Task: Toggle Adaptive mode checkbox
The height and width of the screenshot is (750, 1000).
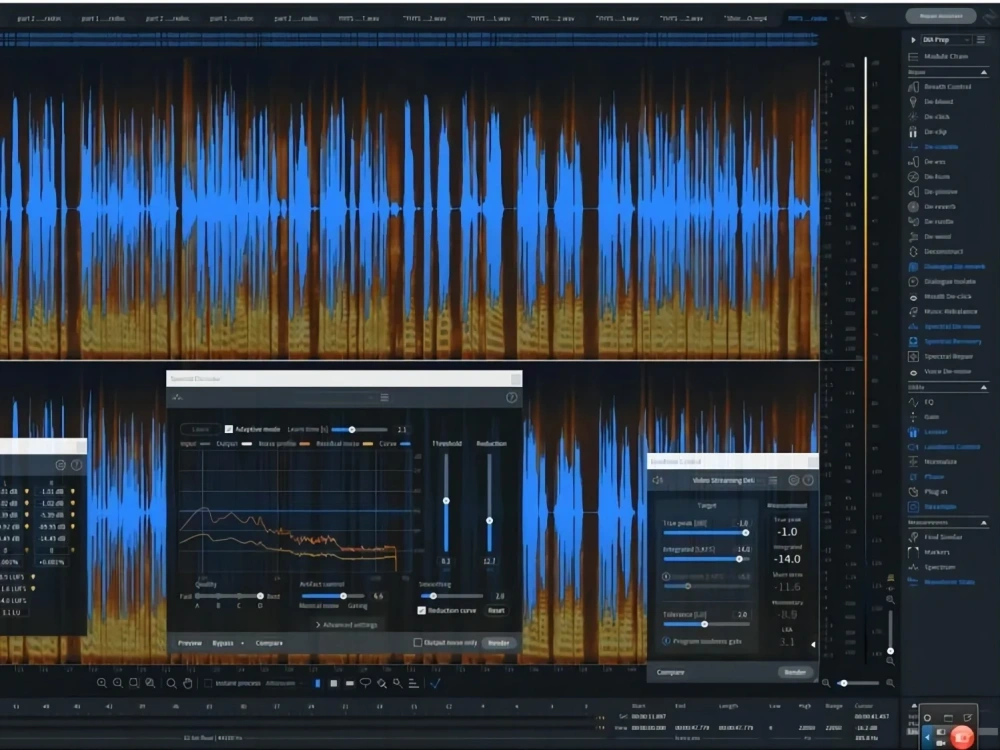Action: pyautogui.click(x=228, y=429)
